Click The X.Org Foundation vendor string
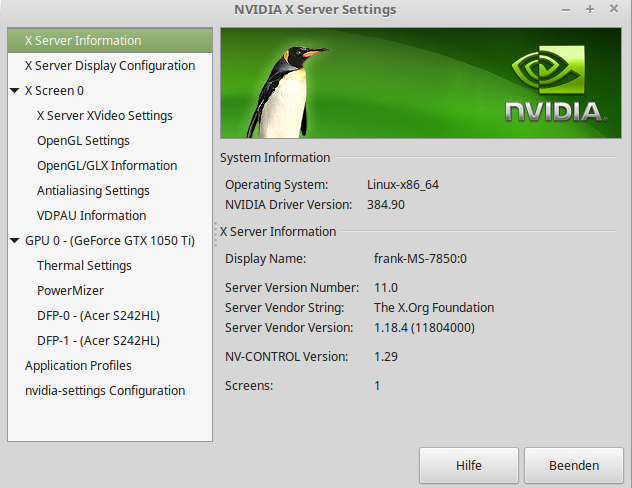Viewport: 632px width, 488px height. (x=434, y=307)
